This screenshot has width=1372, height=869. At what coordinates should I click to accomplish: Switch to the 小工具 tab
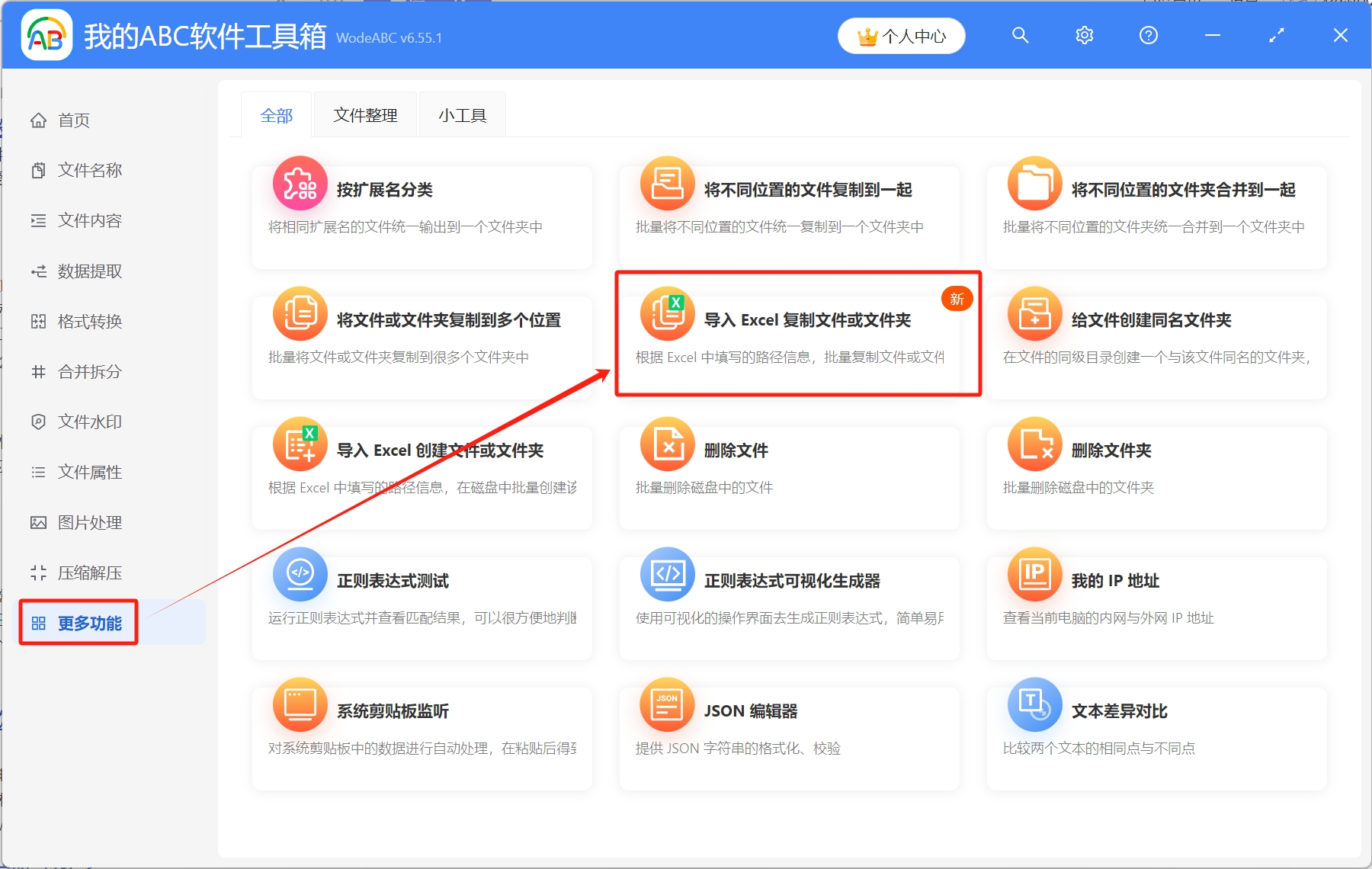click(x=461, y=114)
